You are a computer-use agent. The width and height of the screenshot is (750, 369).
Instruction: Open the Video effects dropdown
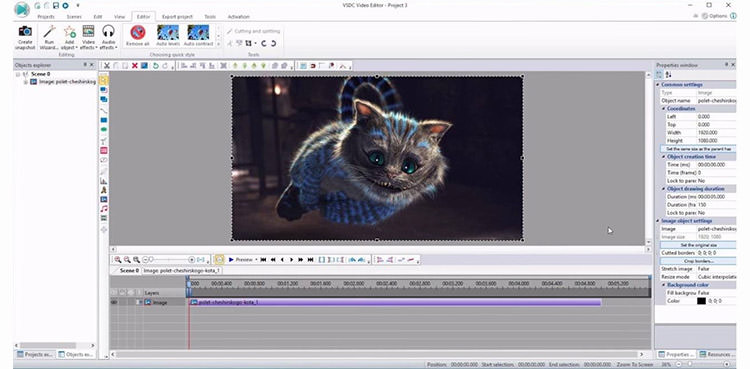pyautogui.click(x=88, y=37)
